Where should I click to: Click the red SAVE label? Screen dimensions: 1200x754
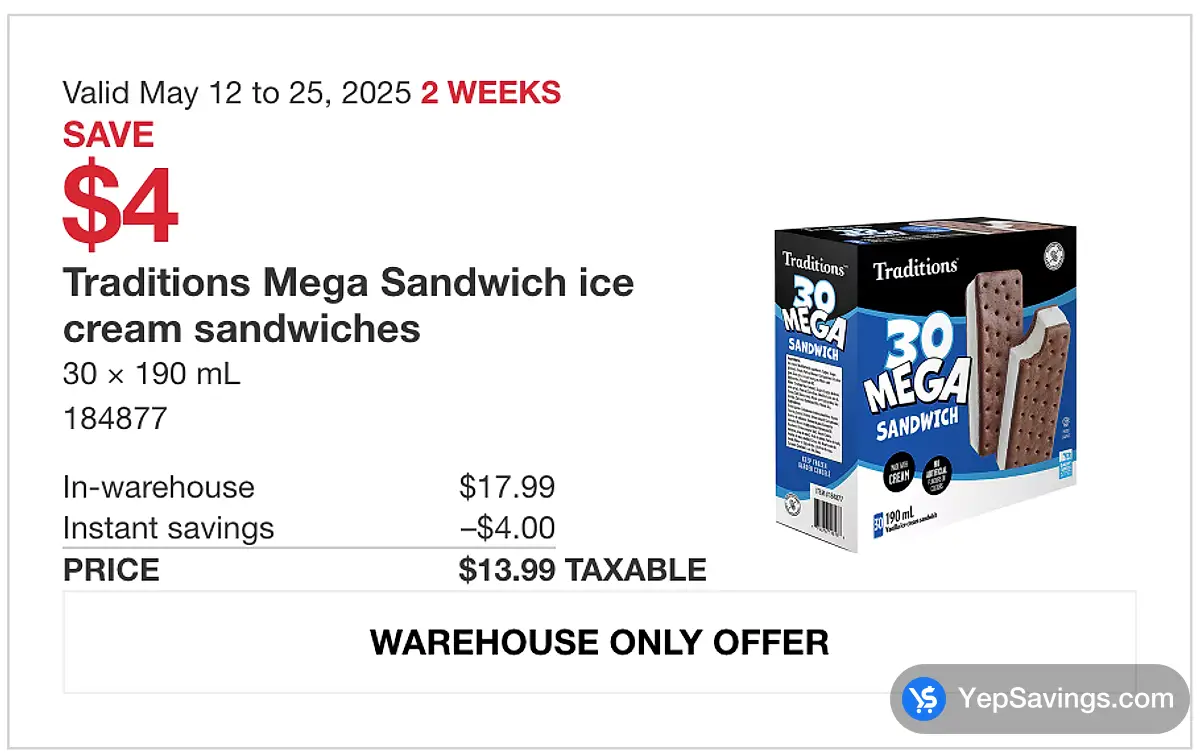(x=108, y=135)
